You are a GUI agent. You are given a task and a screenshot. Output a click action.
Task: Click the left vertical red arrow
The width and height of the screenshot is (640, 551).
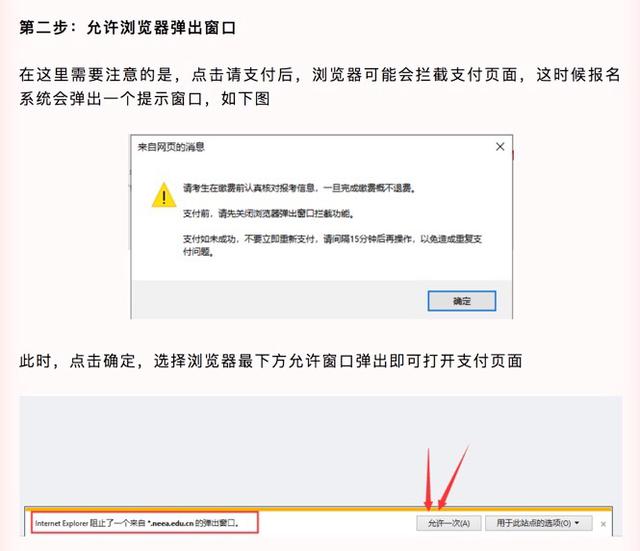coord(428,479)
